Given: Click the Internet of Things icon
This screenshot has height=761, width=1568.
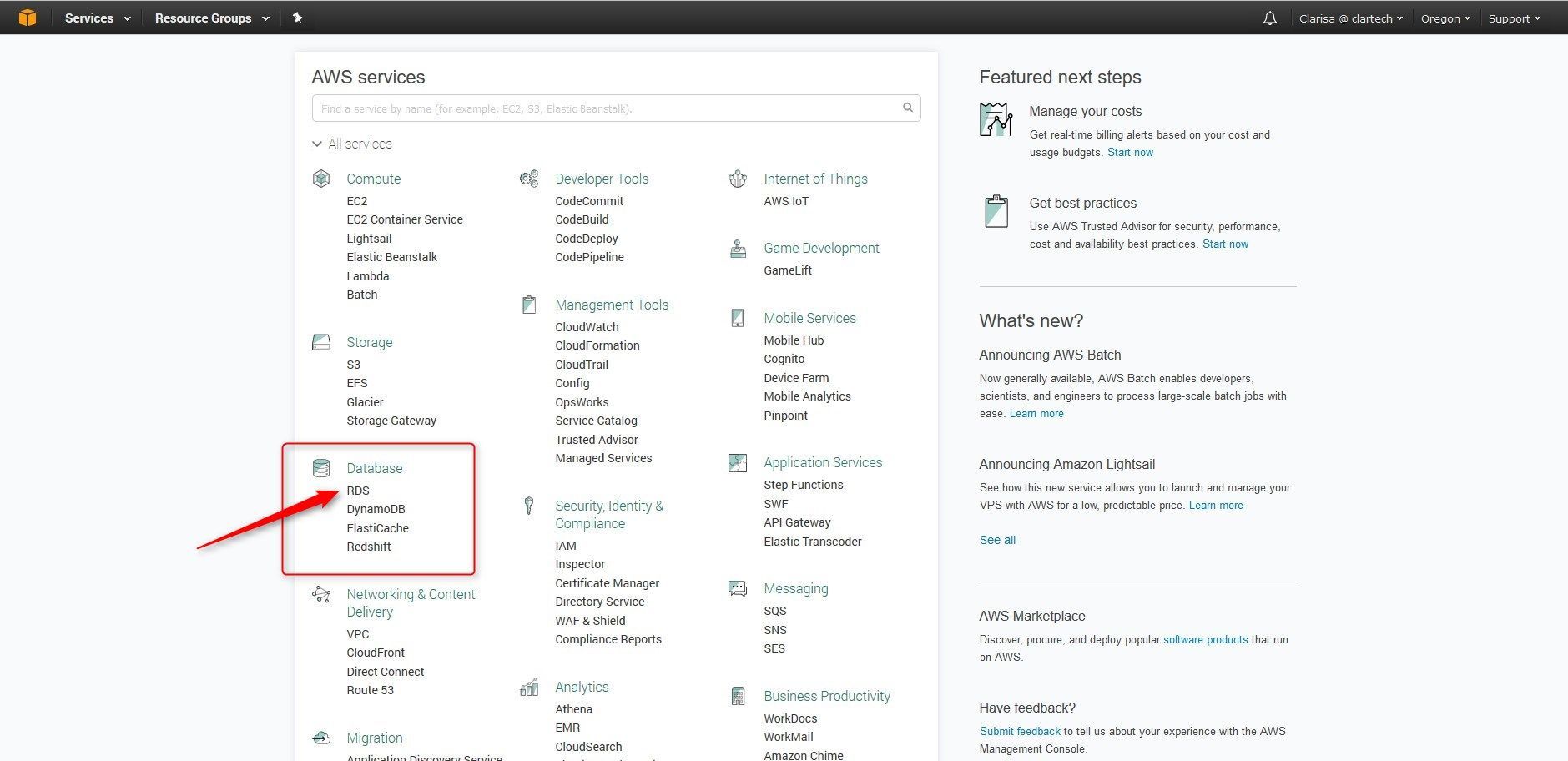Looking at the screenshot, I should point(738,178).
